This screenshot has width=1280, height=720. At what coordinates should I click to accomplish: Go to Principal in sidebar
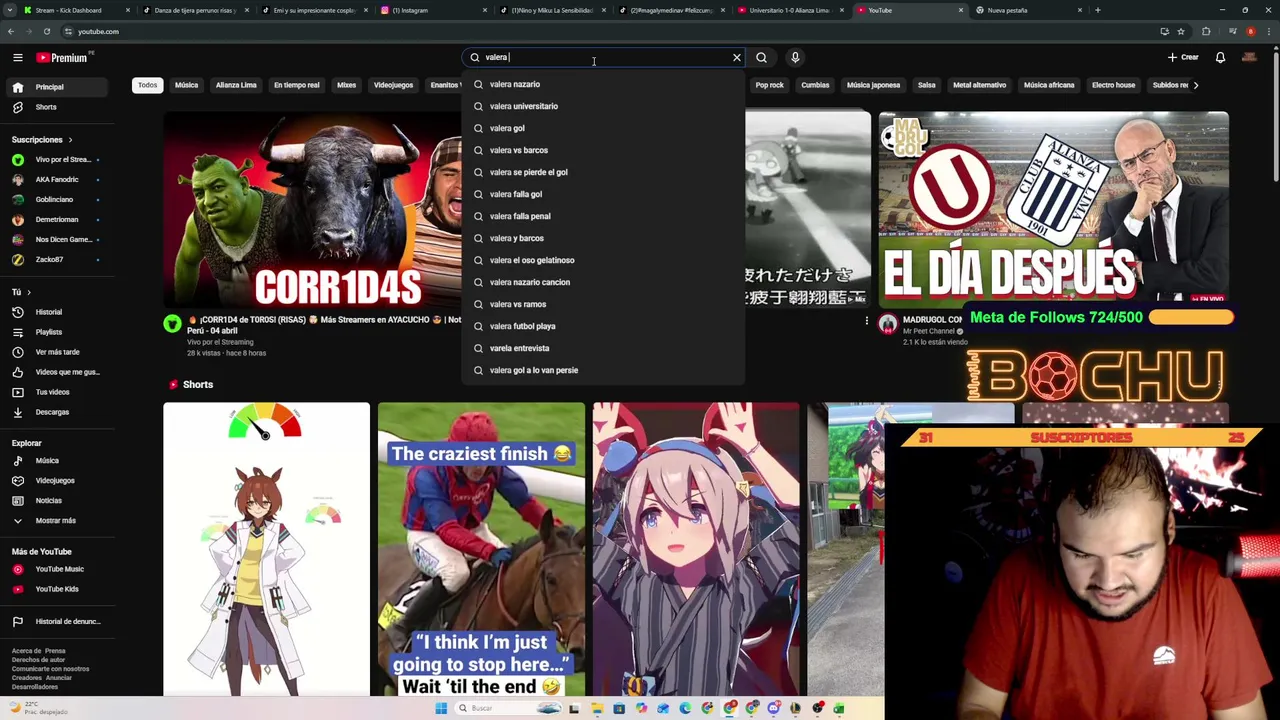click(x=57, y=87)
